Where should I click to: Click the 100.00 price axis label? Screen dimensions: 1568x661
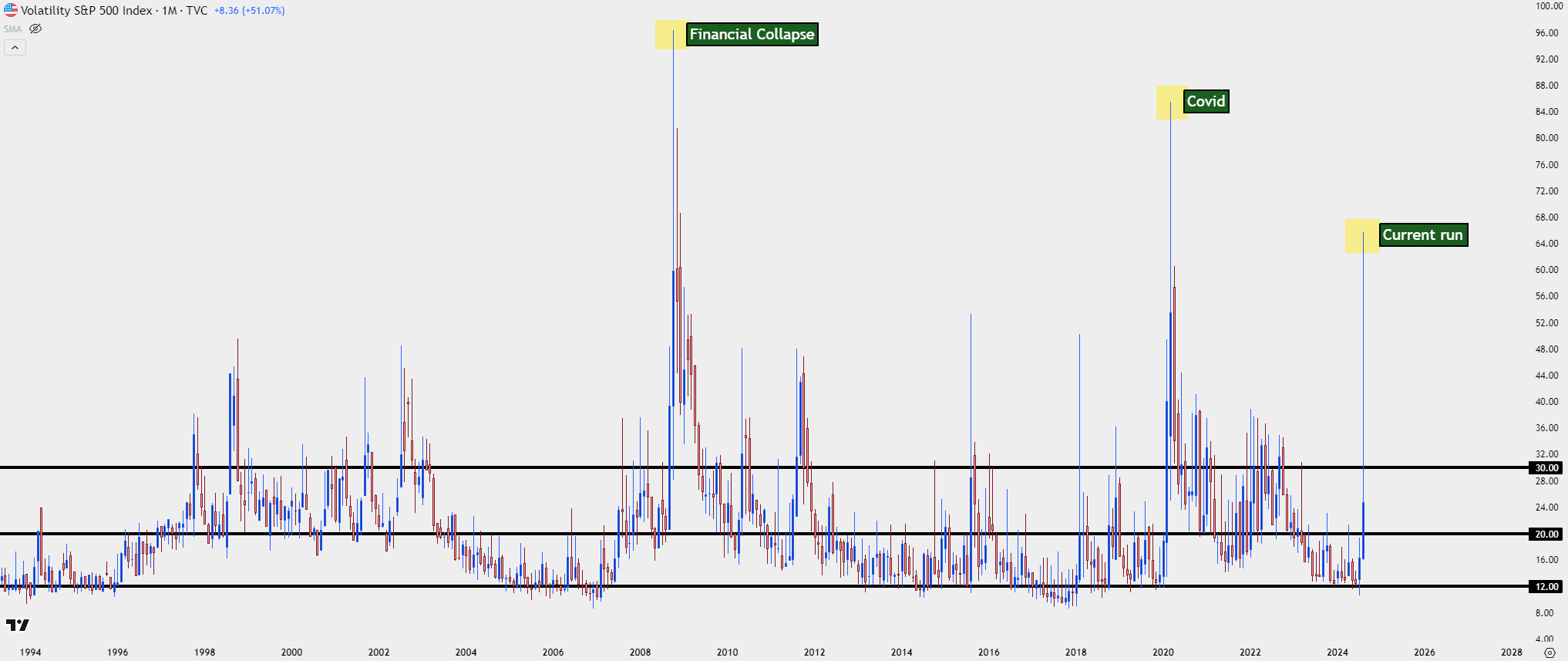1549,6
